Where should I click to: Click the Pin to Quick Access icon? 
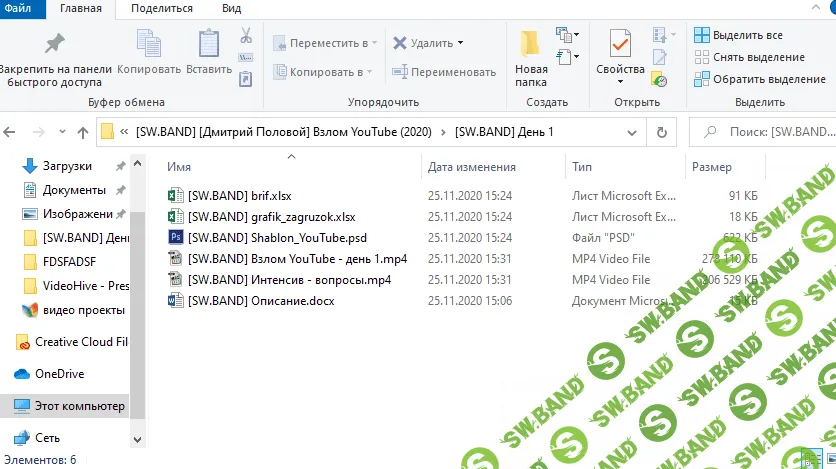[54, 45]
